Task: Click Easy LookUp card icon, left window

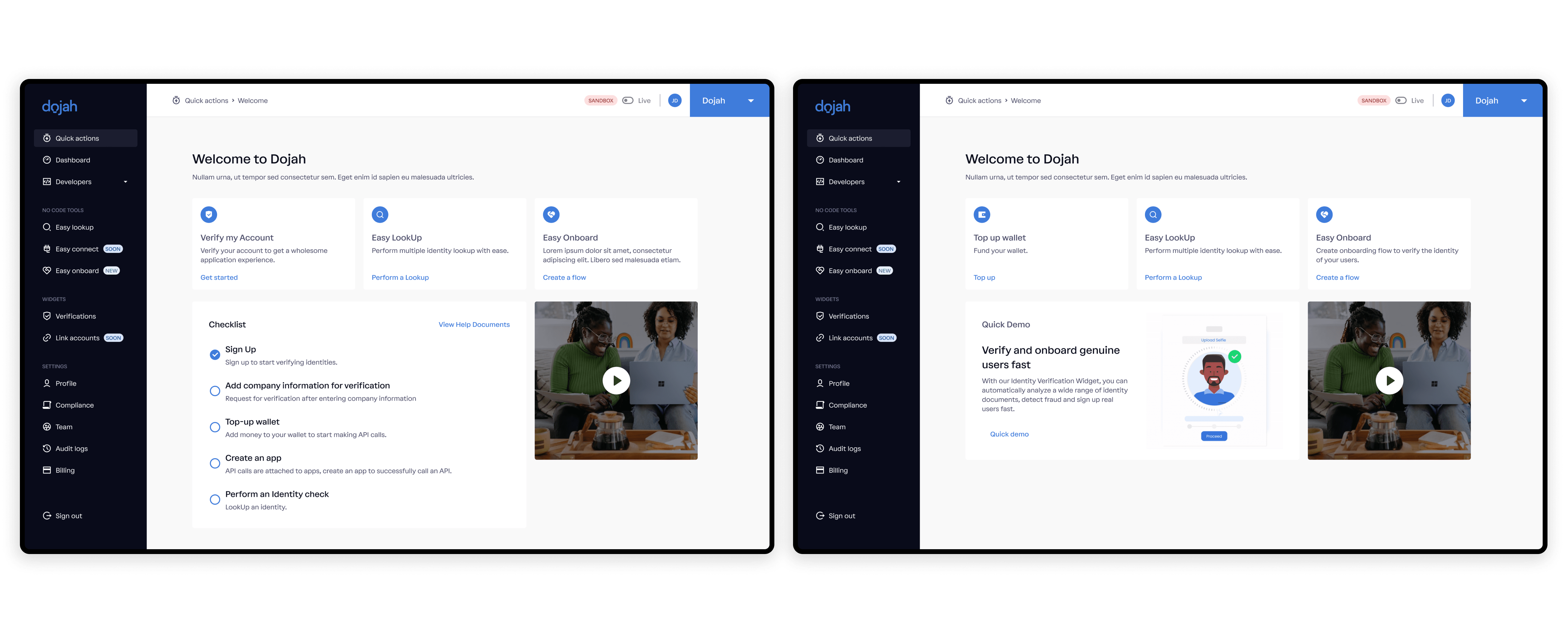Action: pos(380,214)
